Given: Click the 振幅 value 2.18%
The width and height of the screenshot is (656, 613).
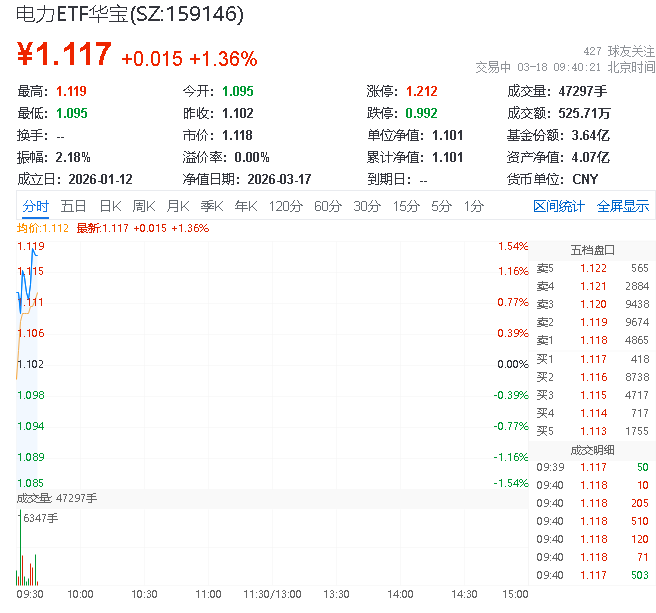Looking at the screenshot, I should [x=73, y=158].
